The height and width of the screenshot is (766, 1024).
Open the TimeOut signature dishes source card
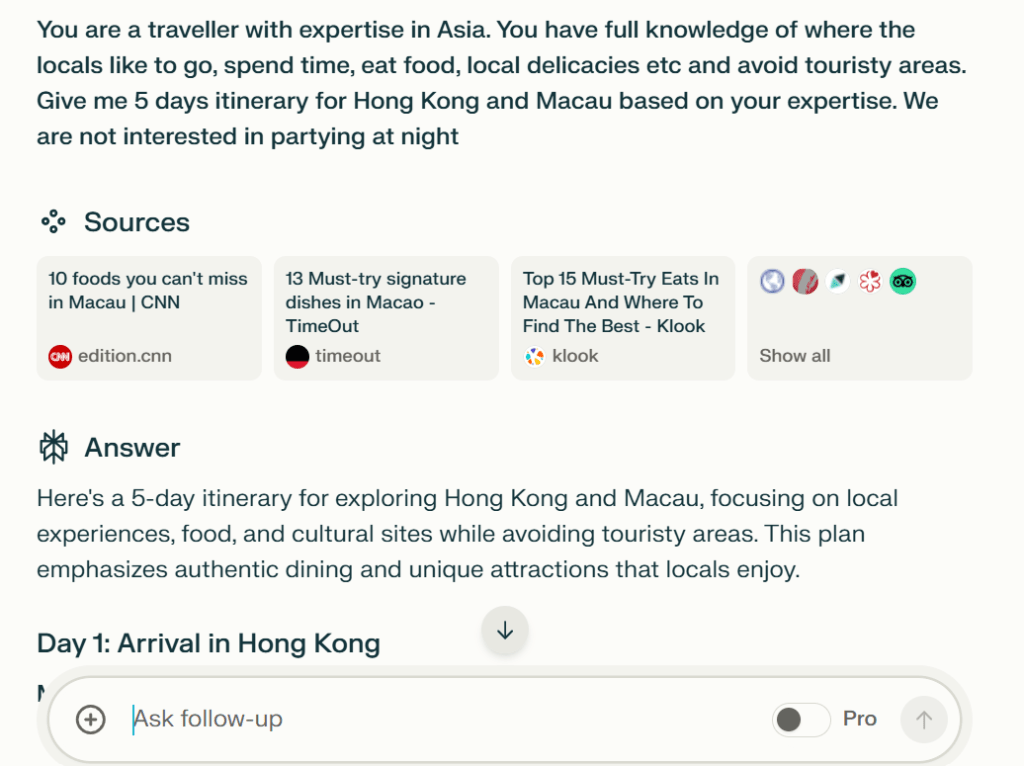386,318
